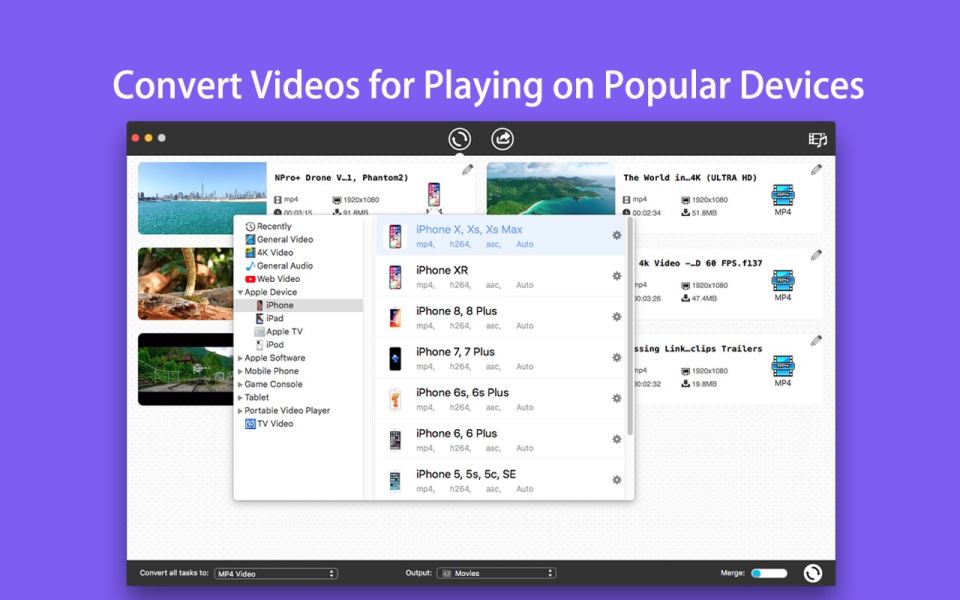Select iPhone under Apple Device
The width and height of the screenshot is (960, 600).
(299, 305)
